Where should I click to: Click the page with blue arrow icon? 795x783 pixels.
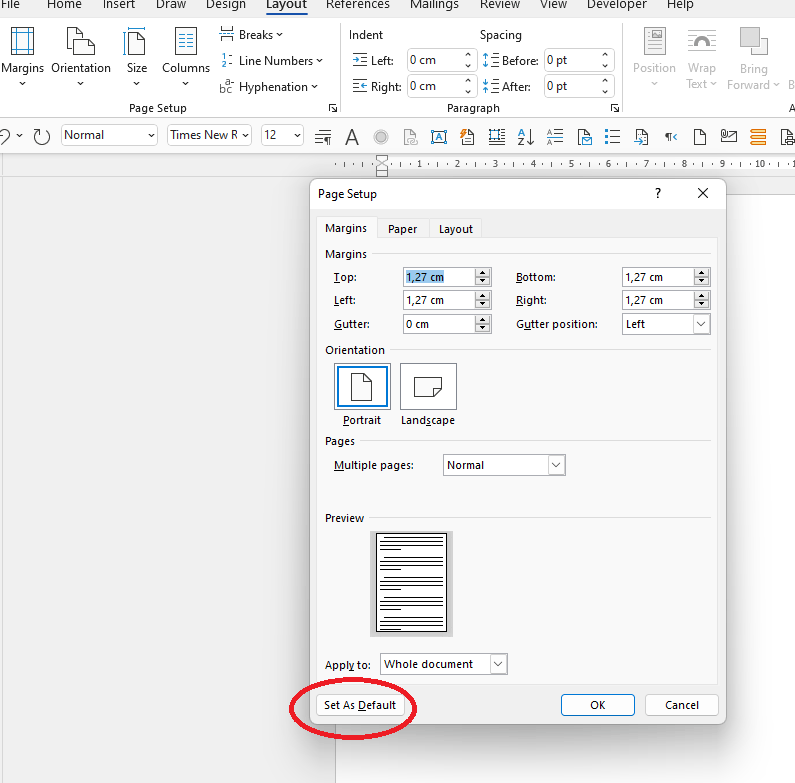pos(641,136)
